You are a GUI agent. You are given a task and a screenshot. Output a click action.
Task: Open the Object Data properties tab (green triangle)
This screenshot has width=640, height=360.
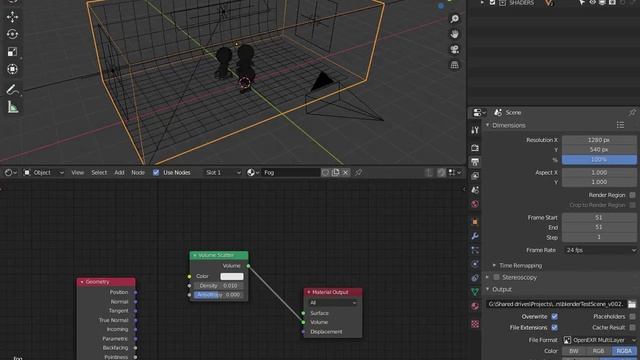pyautogui.click(x=475, y=292)
